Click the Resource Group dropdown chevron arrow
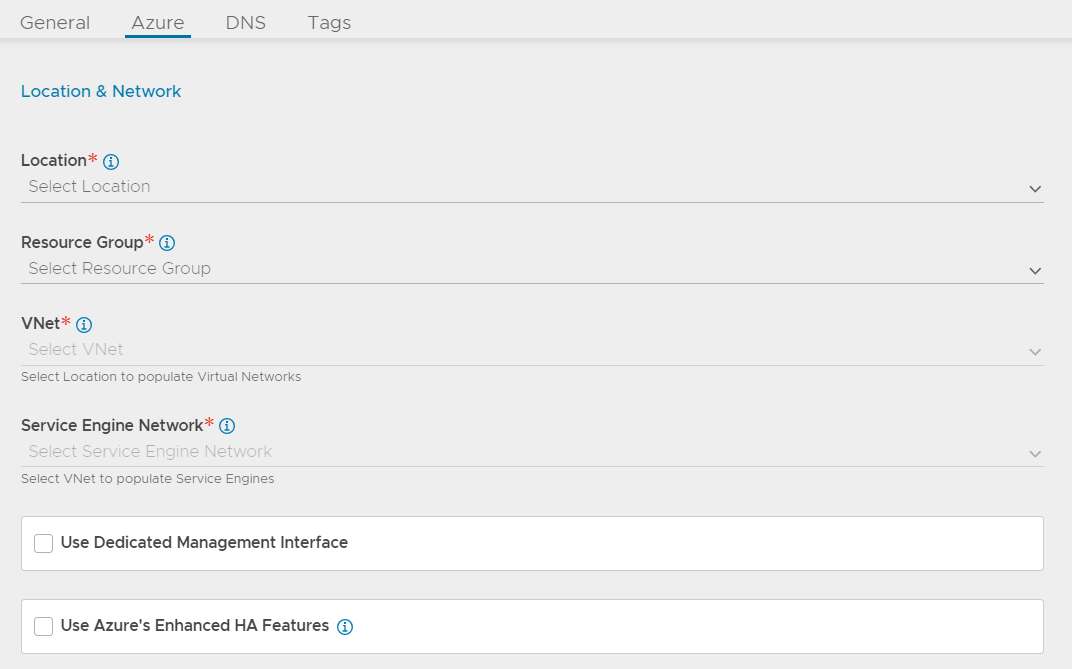This screenshot has width=1072, height=669. (x=1035, y=271)
